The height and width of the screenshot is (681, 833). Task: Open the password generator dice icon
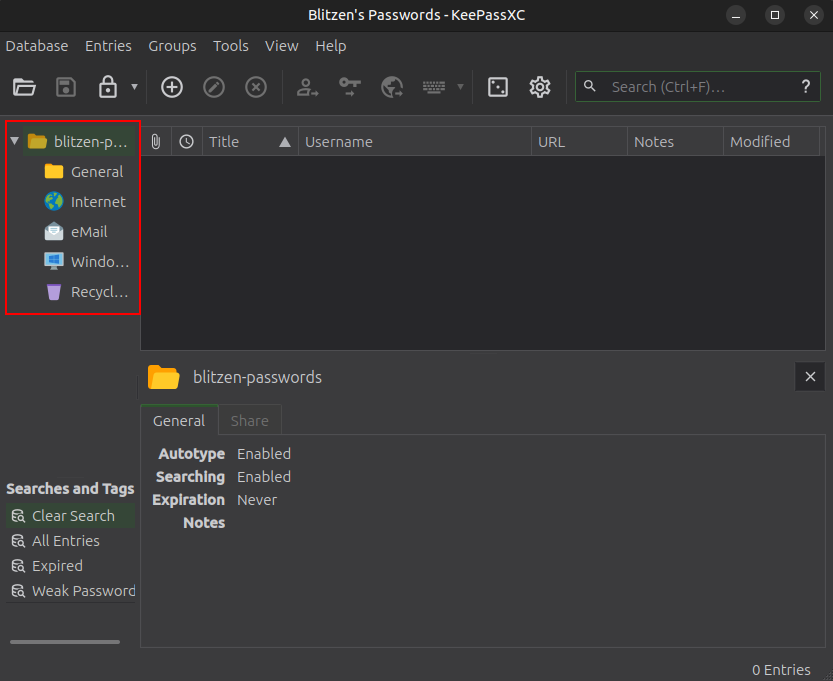point(497,87)
